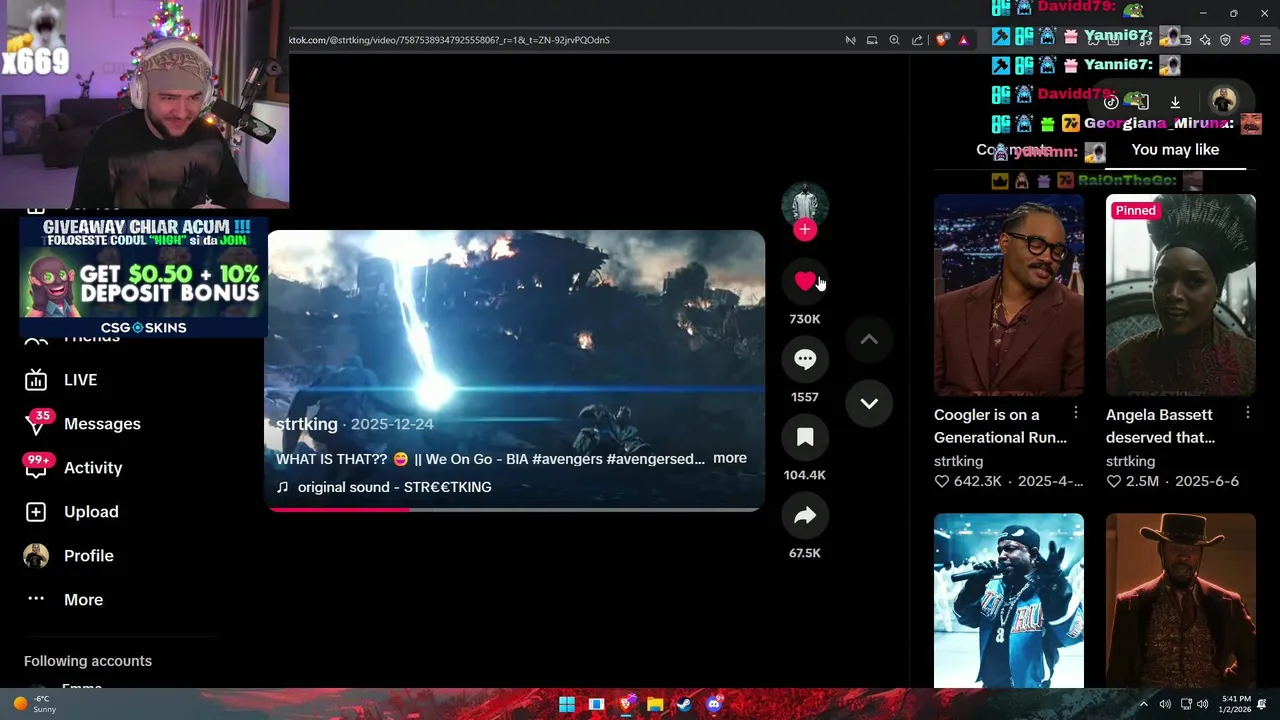This screenshot has width=1280, height=720.
Task: Click the video date 2025-12-24
Action: pyautogui.click(x=392, y=424)
